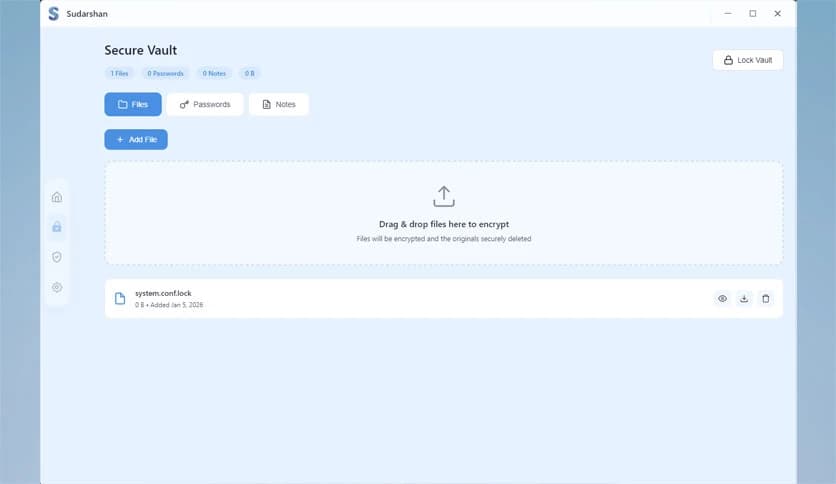Click the 1 Files count badge
The image size is (836, 484).
(119, 74)
